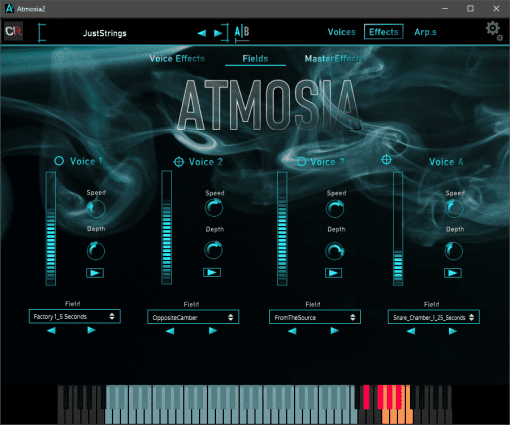Toggle the A|B compare icon

tap(242, 33)
